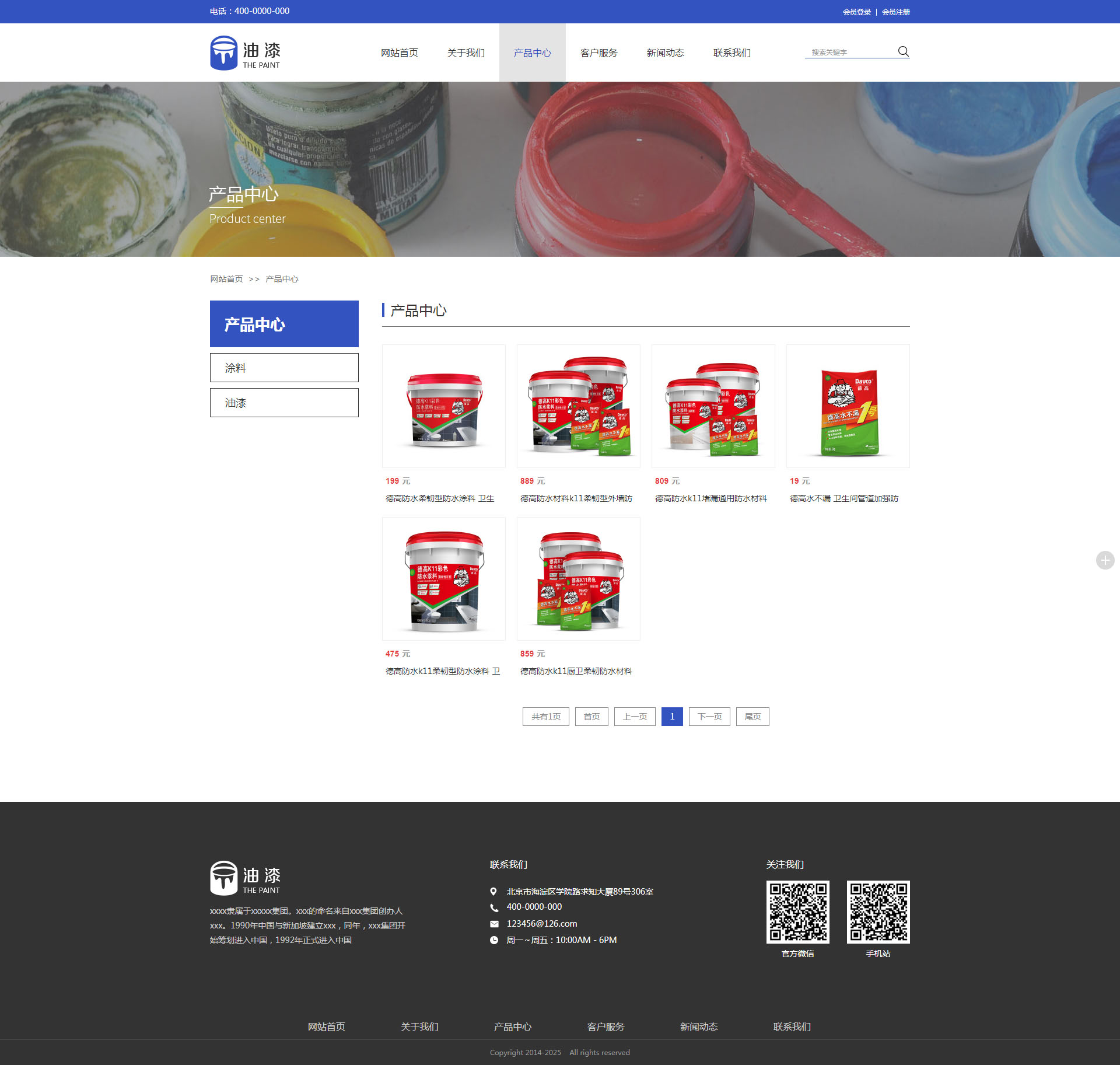Select 涂料 category in sidebar
This screenshot has width=1120, height=1065.
(284, 368)
